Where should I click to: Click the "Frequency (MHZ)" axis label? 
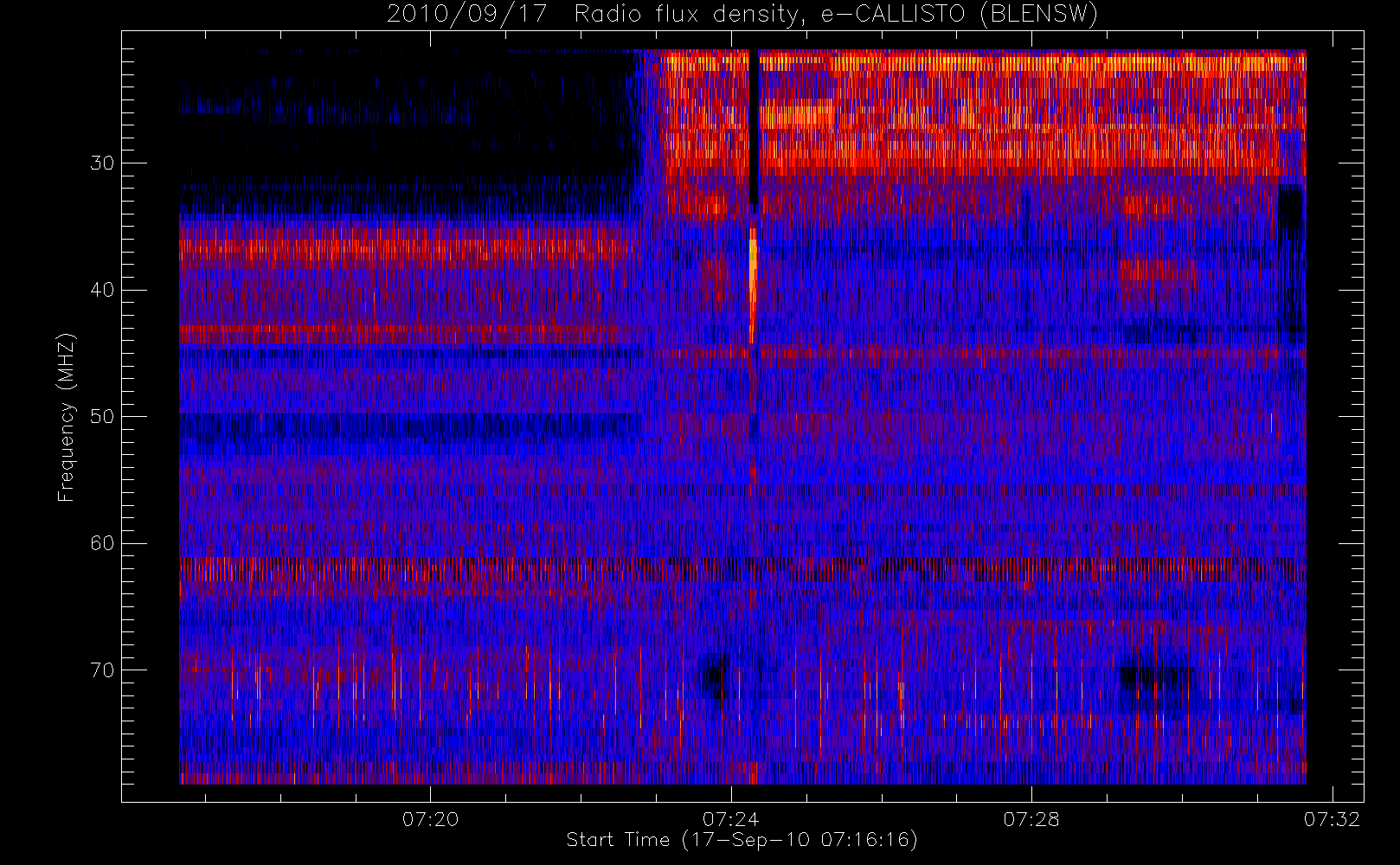[67, 417]
